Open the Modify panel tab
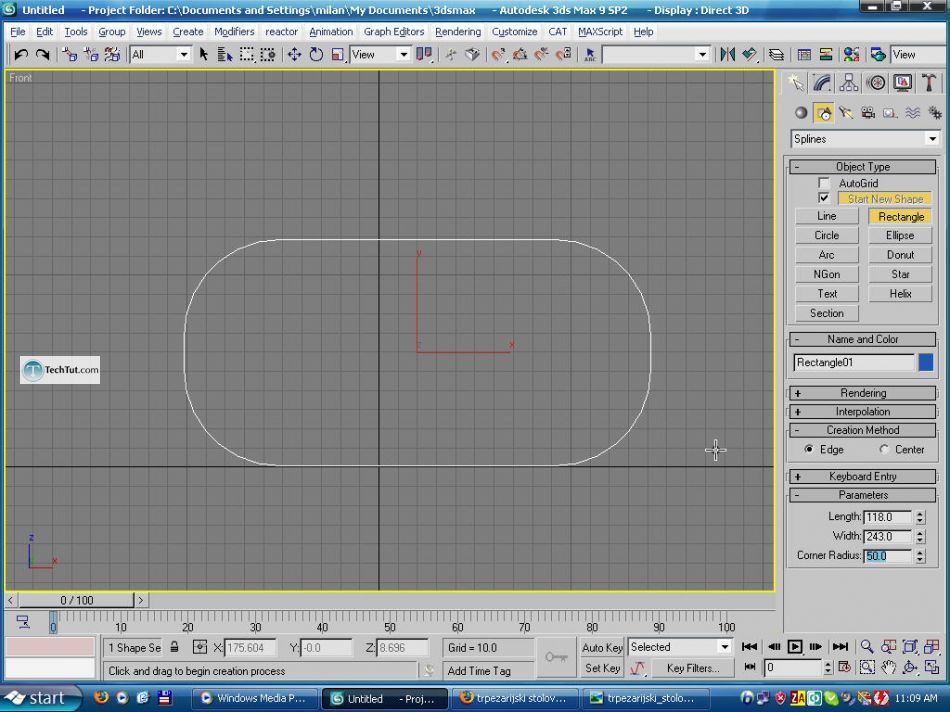 (822, 82)
